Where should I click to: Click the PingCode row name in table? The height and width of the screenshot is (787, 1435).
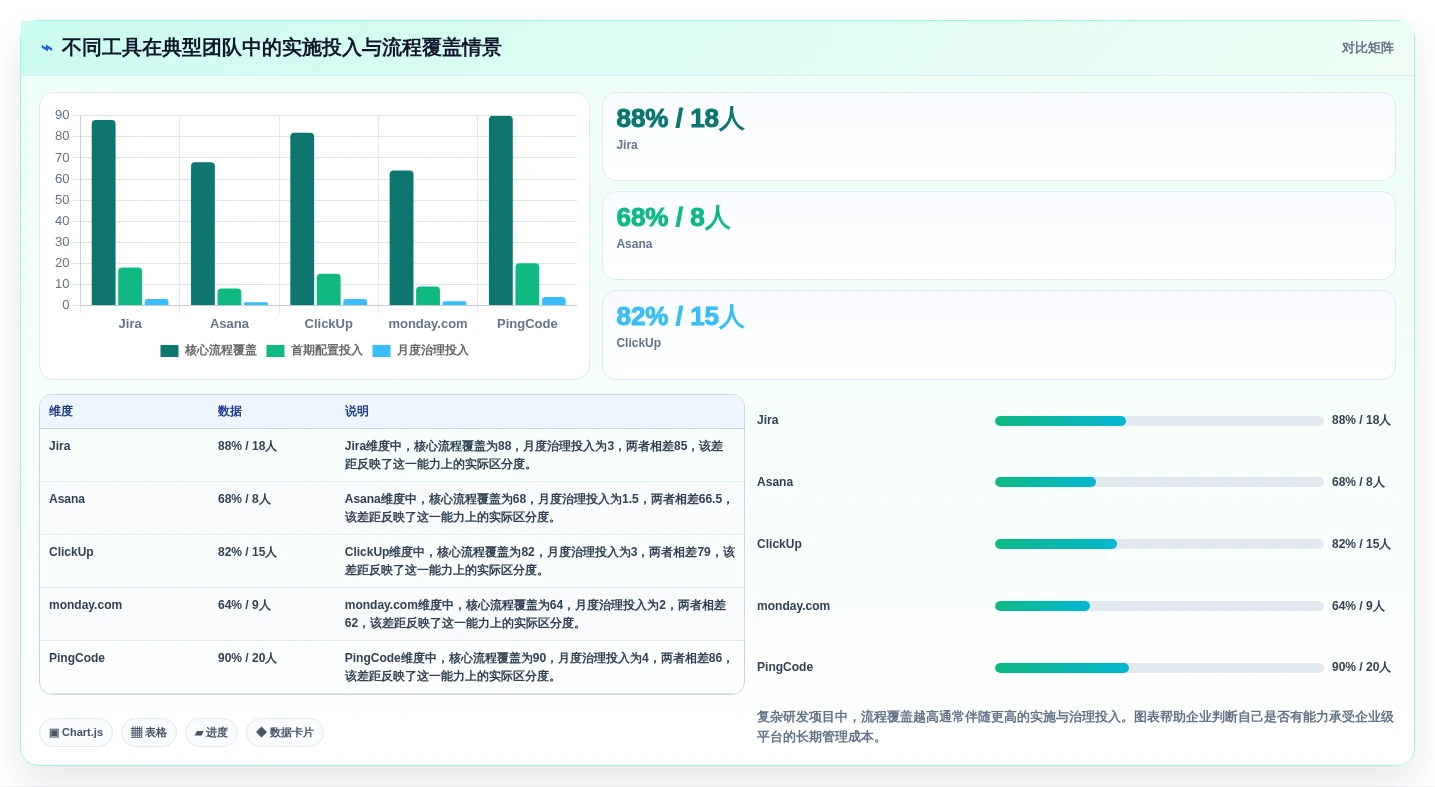tap(77, 658)
